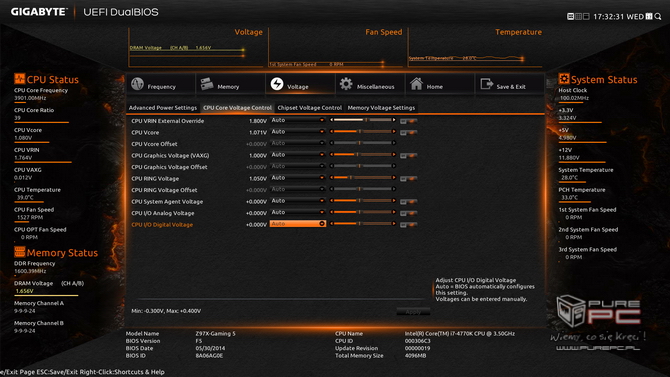Adjust the CPU VRIN External Override slider
Image resolution: width=670 pixels, height=377 pixels.
pyautogui.click(x=362, y=120)
